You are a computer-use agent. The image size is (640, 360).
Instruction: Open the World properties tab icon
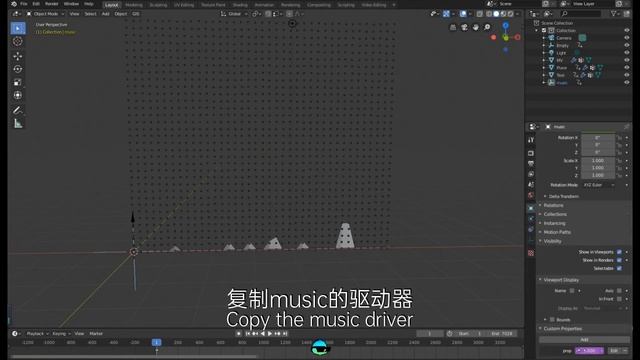click(531, 195)
